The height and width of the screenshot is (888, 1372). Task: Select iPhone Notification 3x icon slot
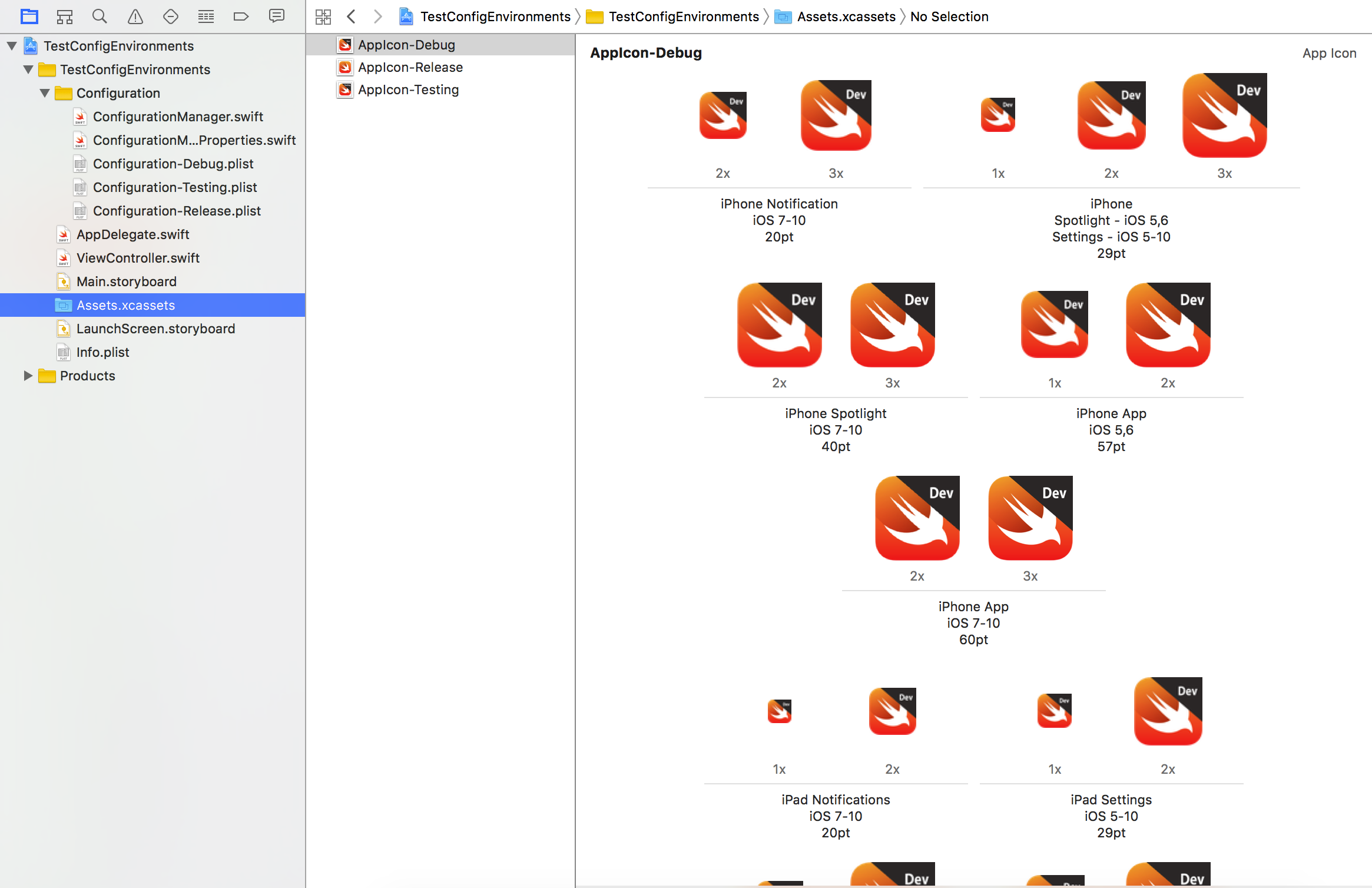(836, 115)
